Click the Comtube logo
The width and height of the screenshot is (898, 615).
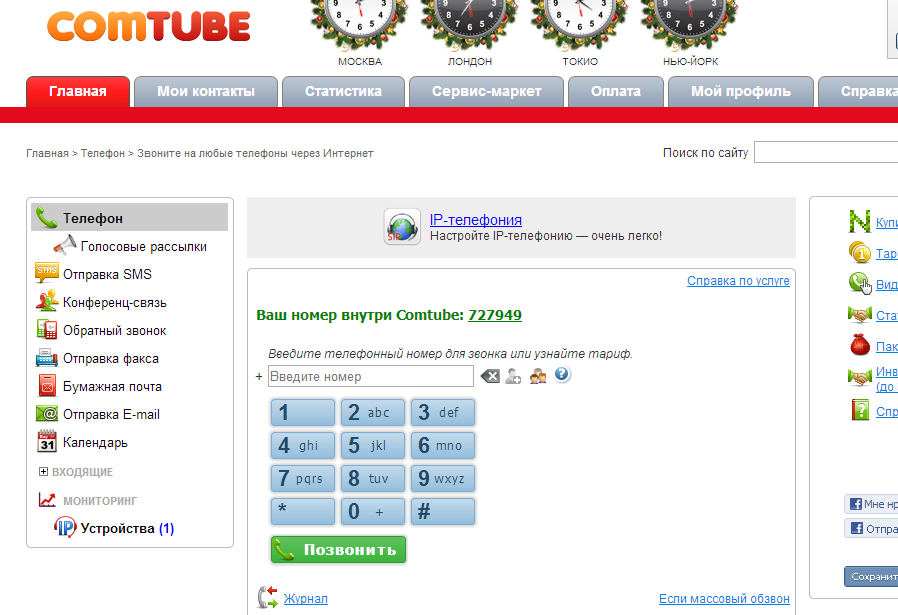[x=149, y=26]
